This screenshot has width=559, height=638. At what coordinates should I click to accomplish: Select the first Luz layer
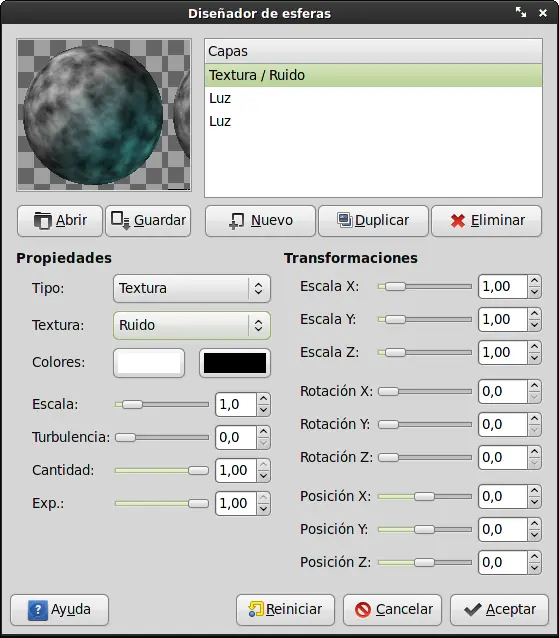(x=373, y=98)
